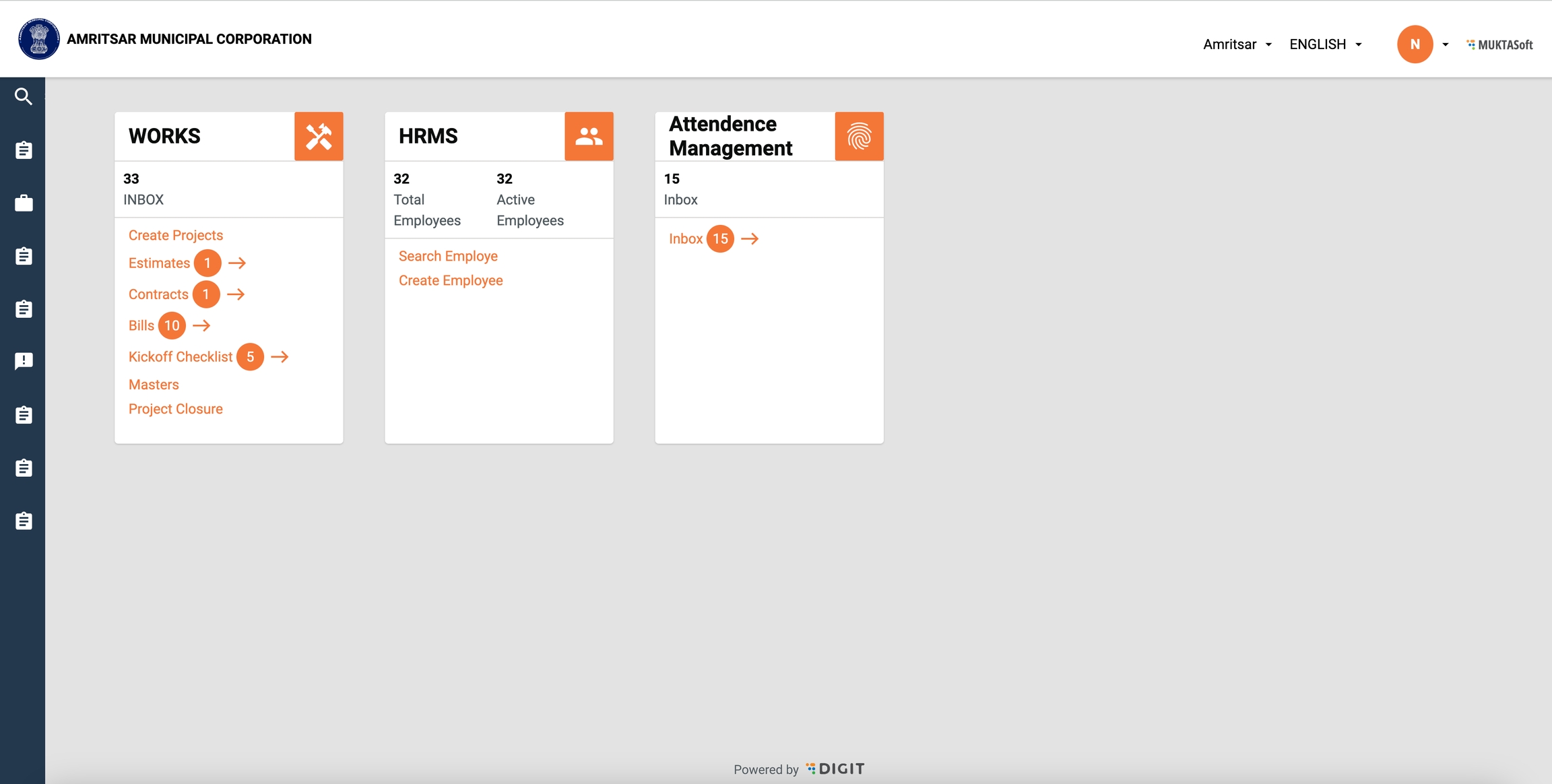This screenshot has height=784, width=1552.
Task: Open the Create Projects link
Action: [176, 235]
